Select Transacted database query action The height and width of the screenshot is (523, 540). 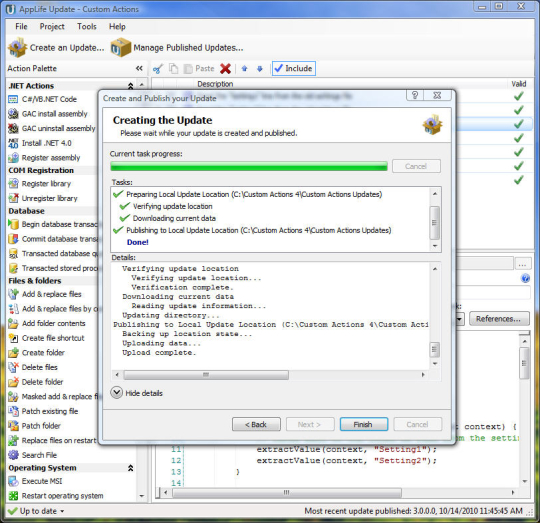(x=53, y=254)
